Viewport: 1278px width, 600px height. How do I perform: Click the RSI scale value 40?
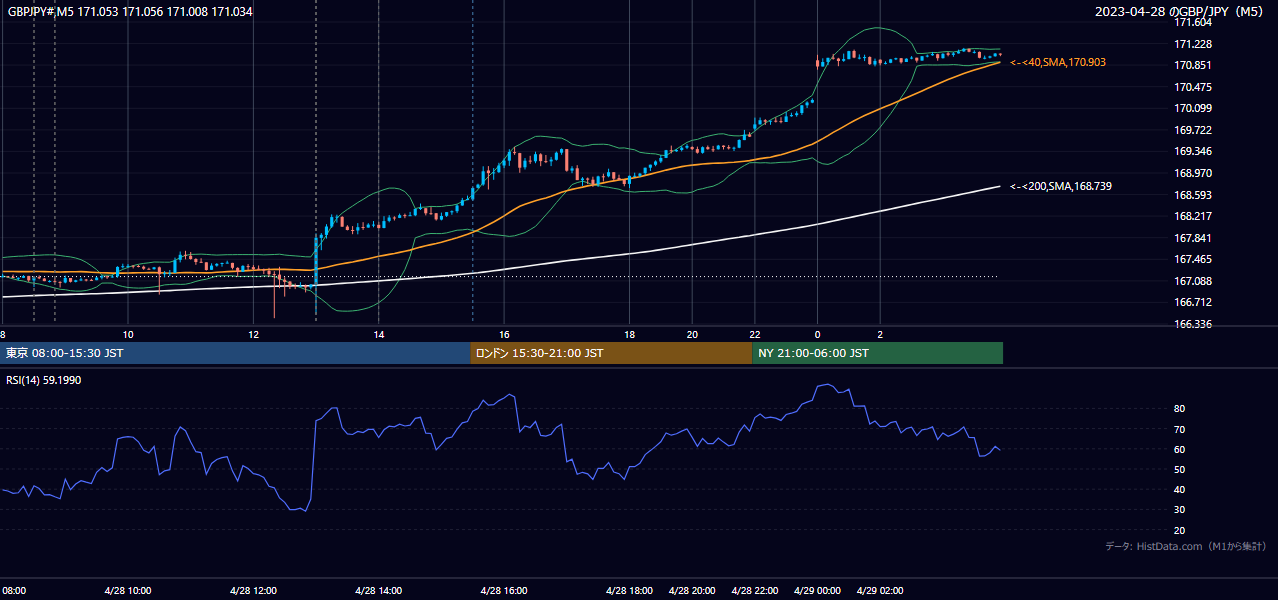point(1179,489)
